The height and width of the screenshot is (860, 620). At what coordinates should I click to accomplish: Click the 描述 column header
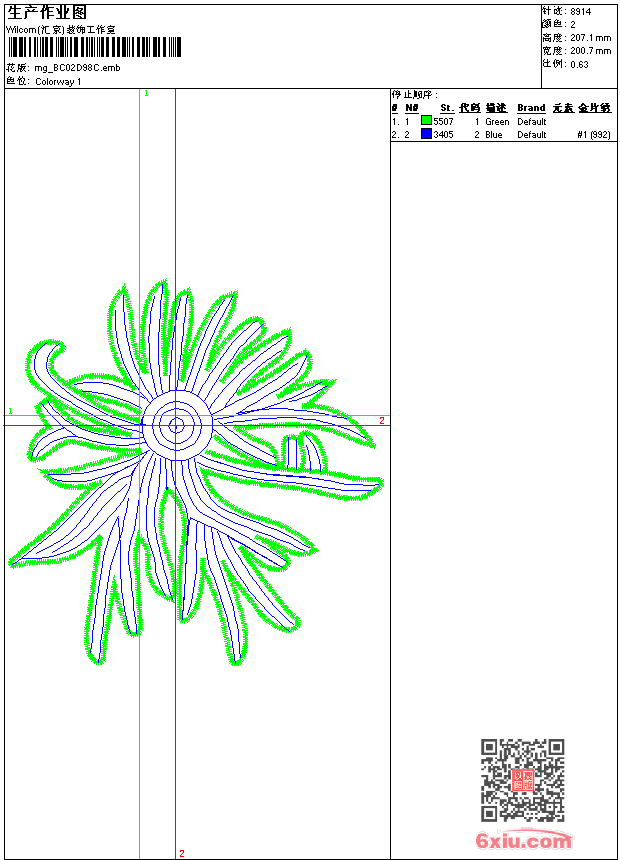496,108
